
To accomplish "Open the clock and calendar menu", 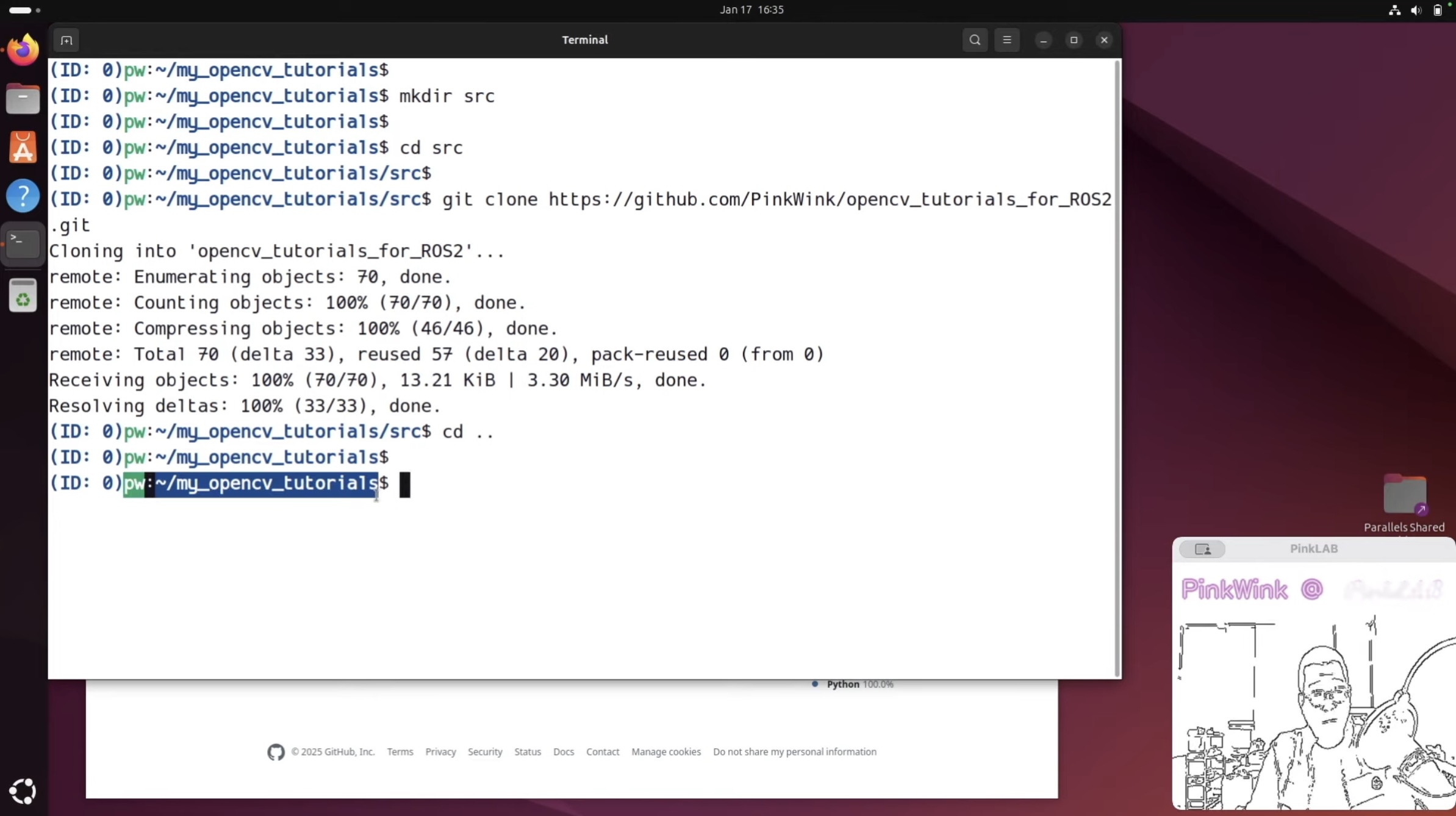I will point(751,10).
